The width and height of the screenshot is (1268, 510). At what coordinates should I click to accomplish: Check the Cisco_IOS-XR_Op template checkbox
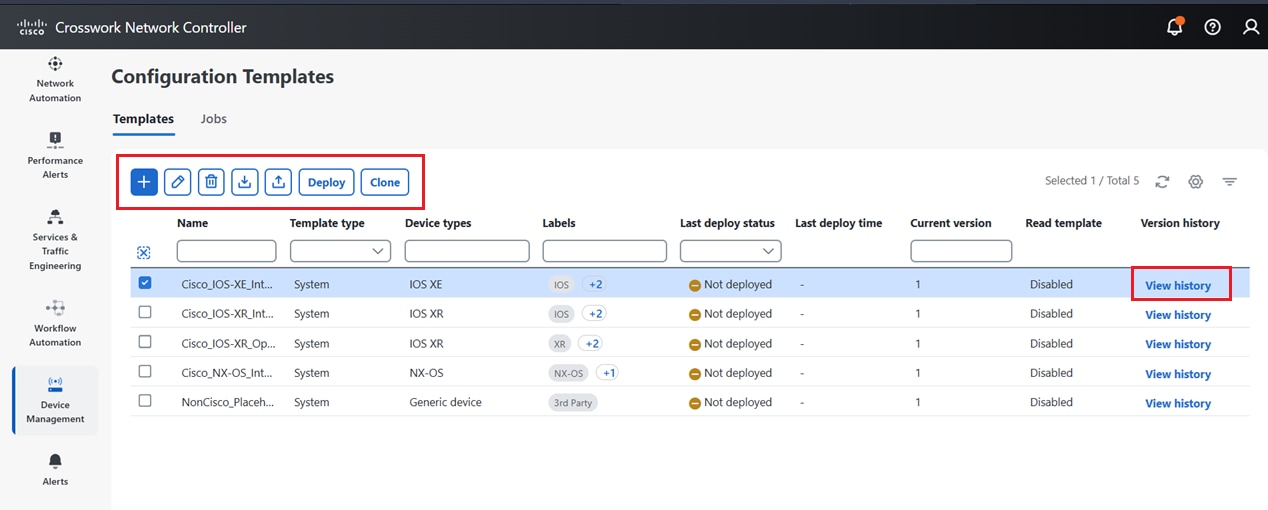coord(145,342)
